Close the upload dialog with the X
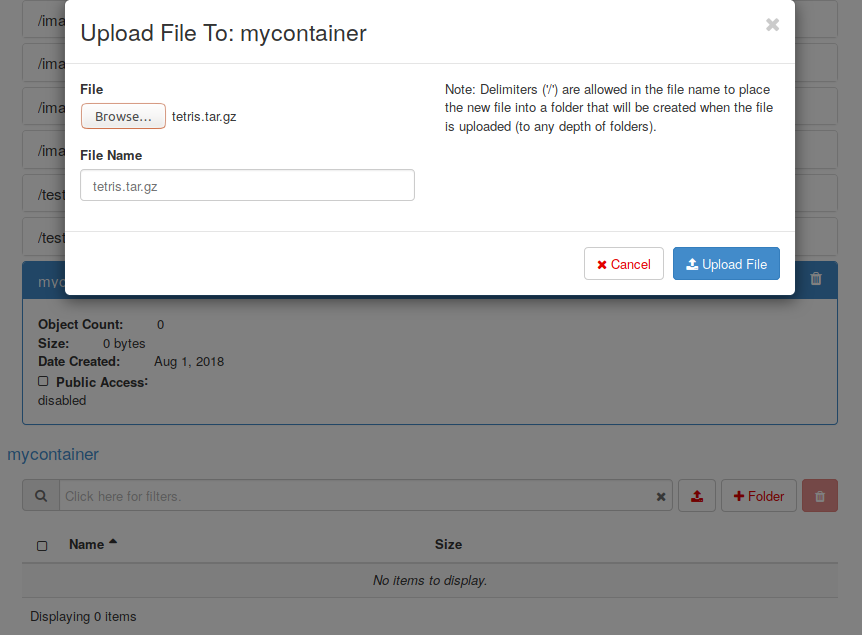This screenshot has width=862, height=635. click(x=772, y=25)
